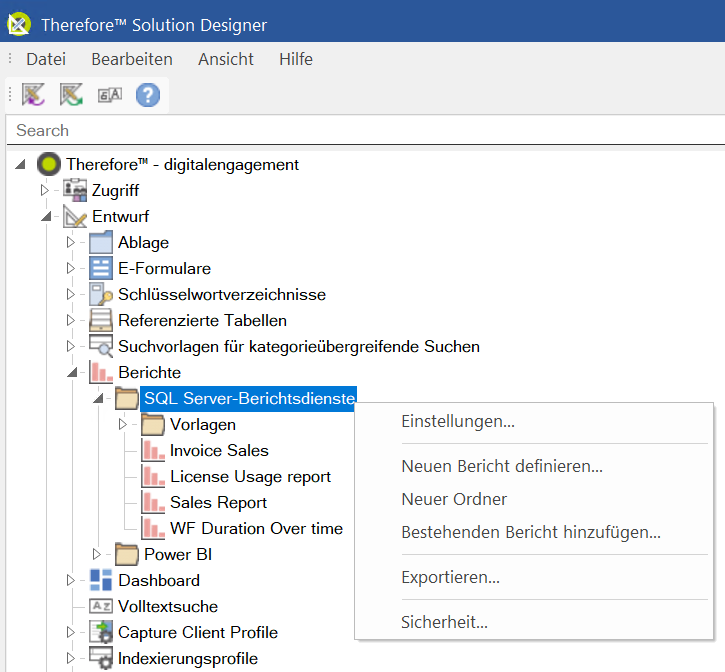Click the WF Duration Over time chart icon
Screen dimensions: 725x672
[x=153, y=528]
